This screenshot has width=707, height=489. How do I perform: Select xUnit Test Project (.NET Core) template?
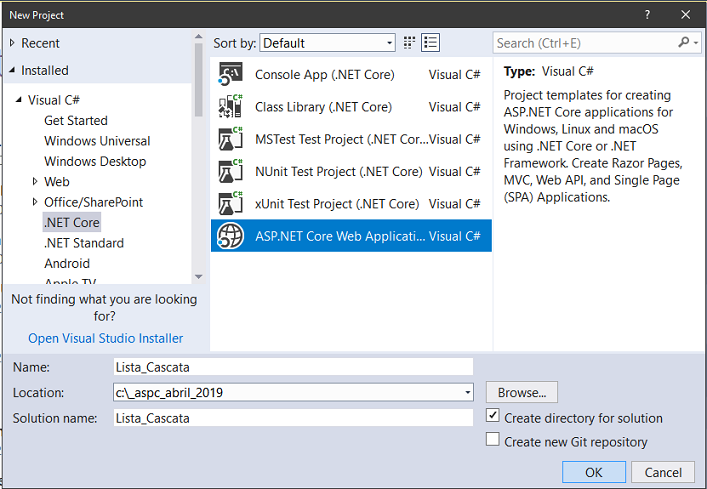[x=351, y=204]
